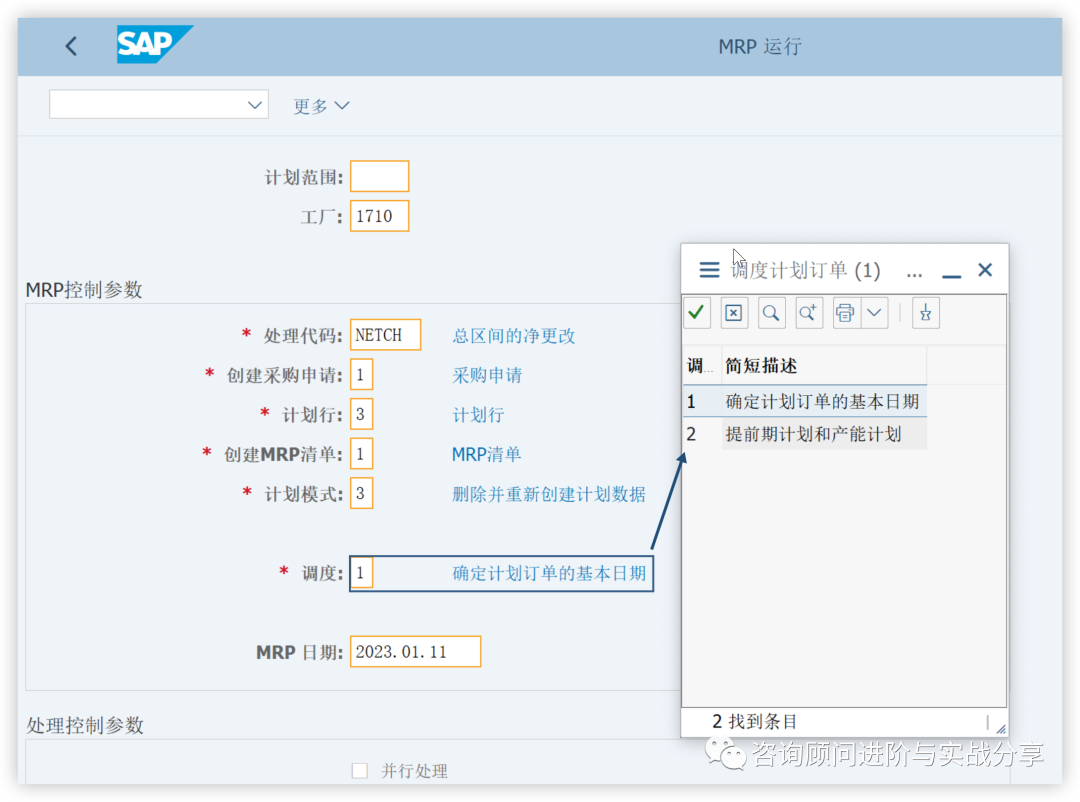
Task: Open the command field dropdown
Action: (254, 105)
